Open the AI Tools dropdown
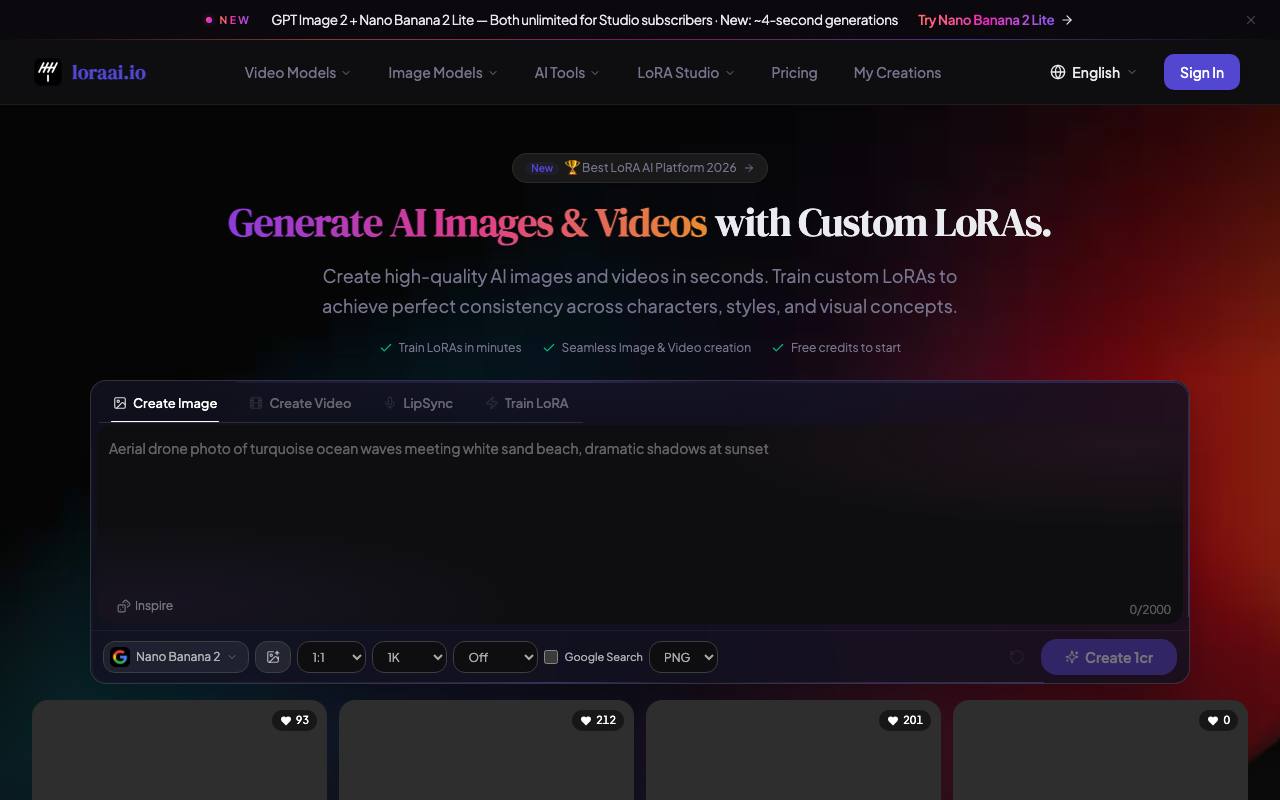The width and height of the screenshot is (1280, 800). tap(567, 73)
